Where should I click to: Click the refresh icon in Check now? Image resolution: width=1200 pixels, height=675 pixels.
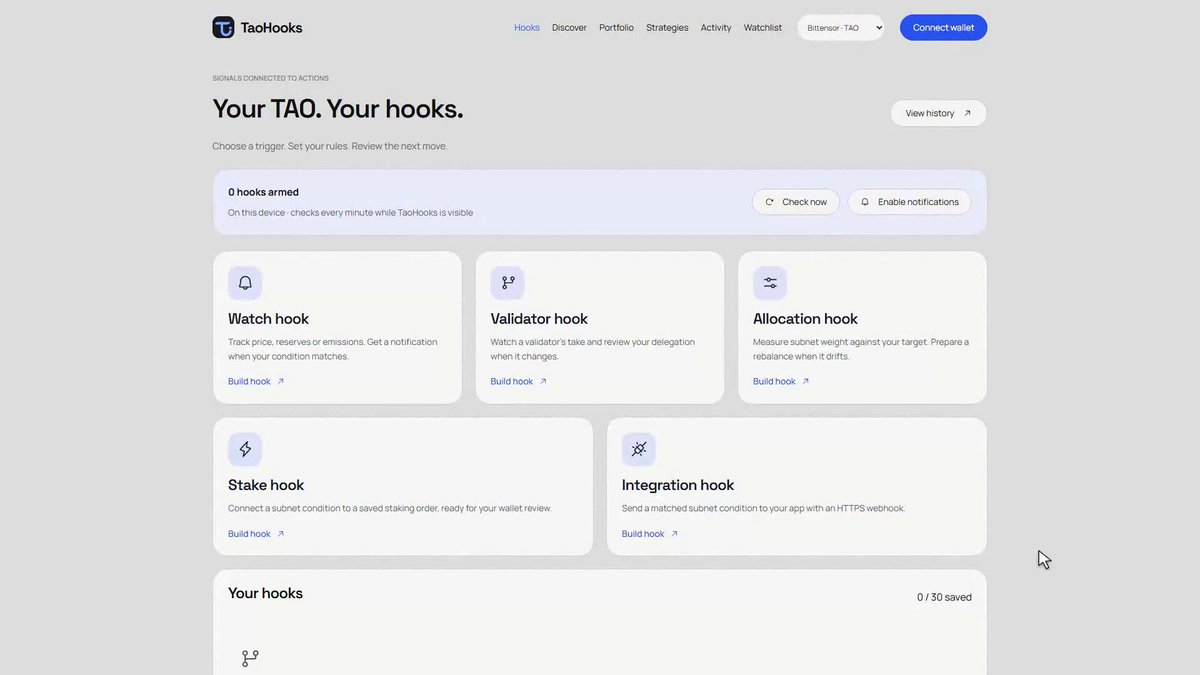click(770, 202)
